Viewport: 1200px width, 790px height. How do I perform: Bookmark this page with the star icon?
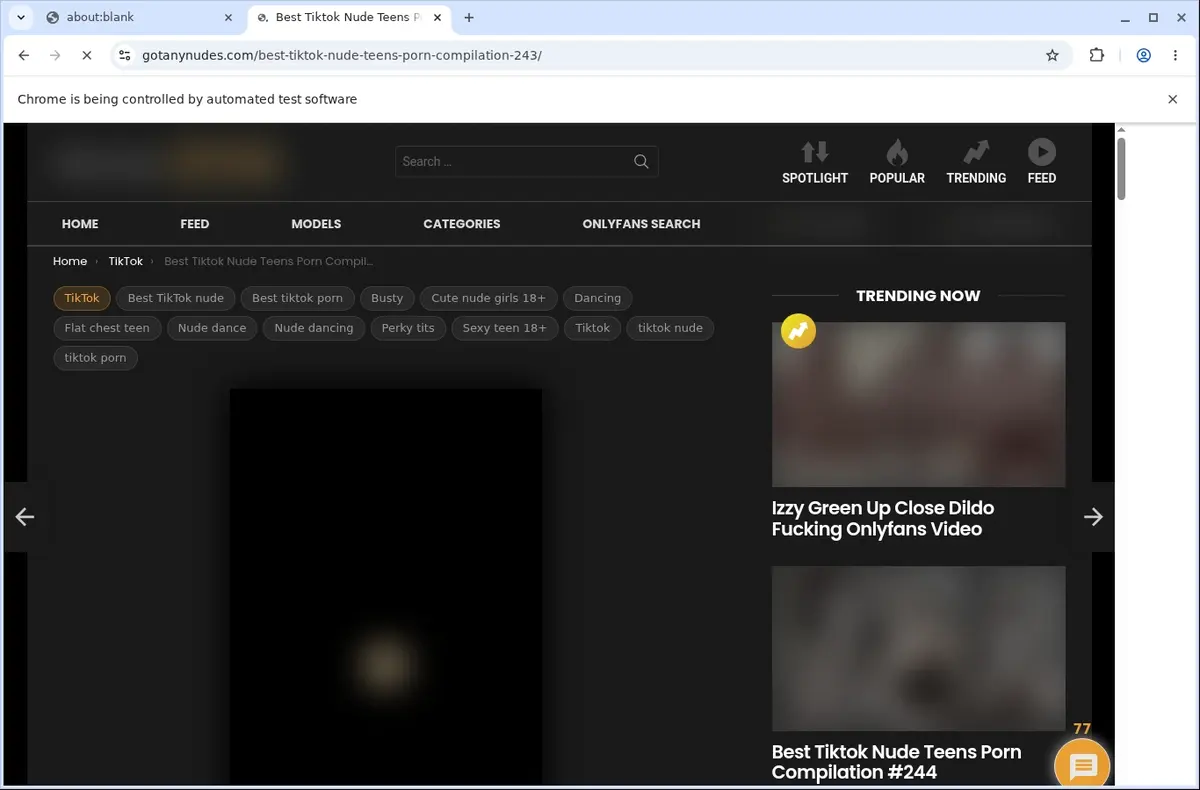pos(1052,56)
